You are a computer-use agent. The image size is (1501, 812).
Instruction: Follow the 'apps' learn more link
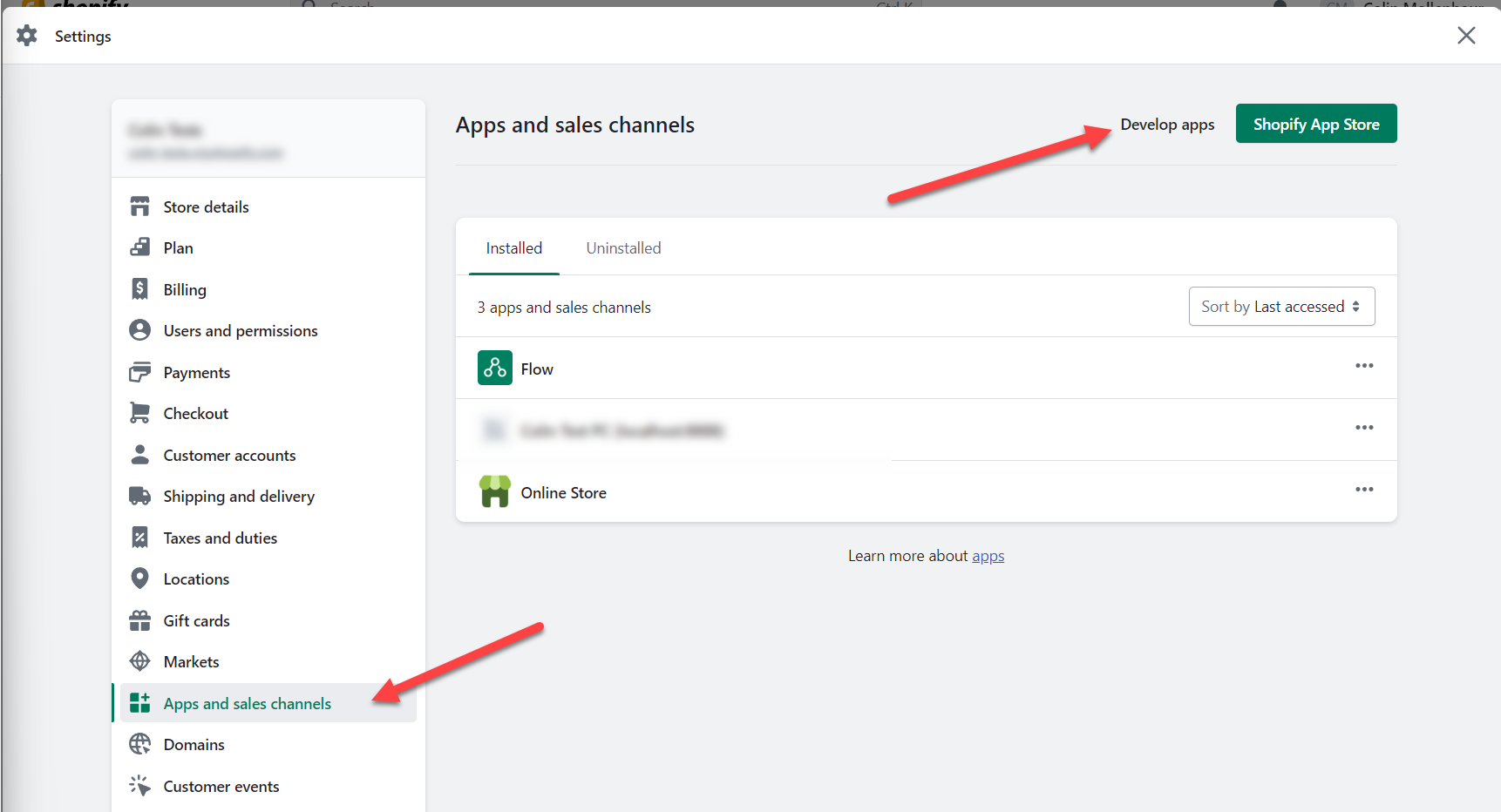pos(988,556)
